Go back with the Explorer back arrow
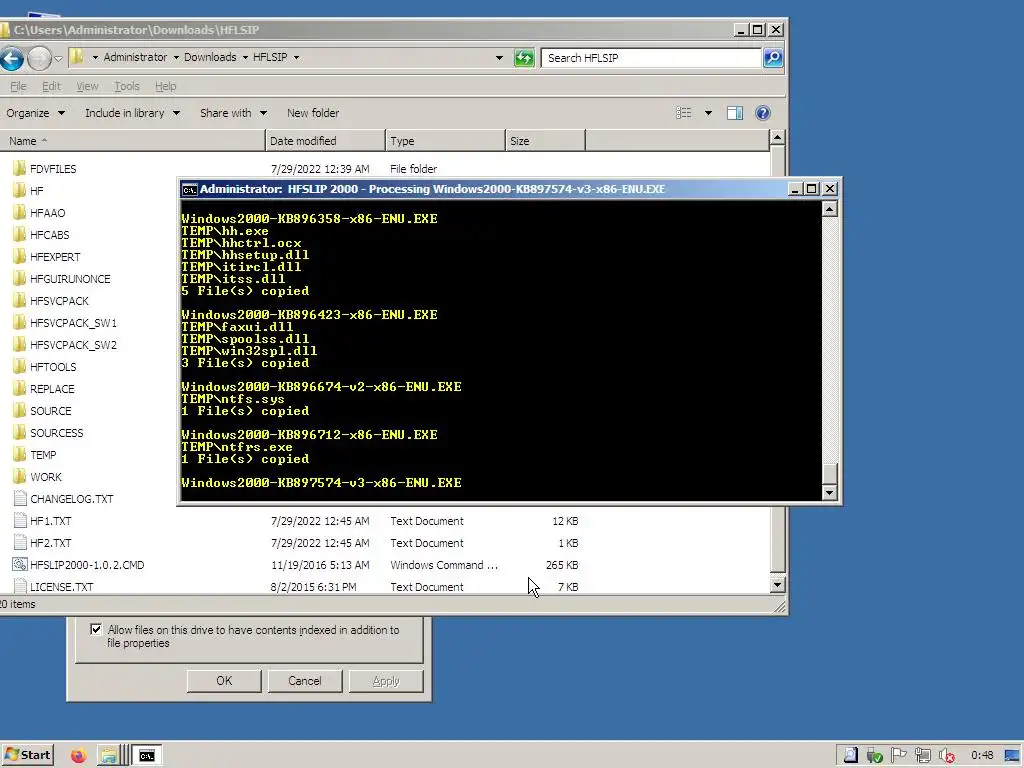1024x768 pixels. (x=11, y=58)
